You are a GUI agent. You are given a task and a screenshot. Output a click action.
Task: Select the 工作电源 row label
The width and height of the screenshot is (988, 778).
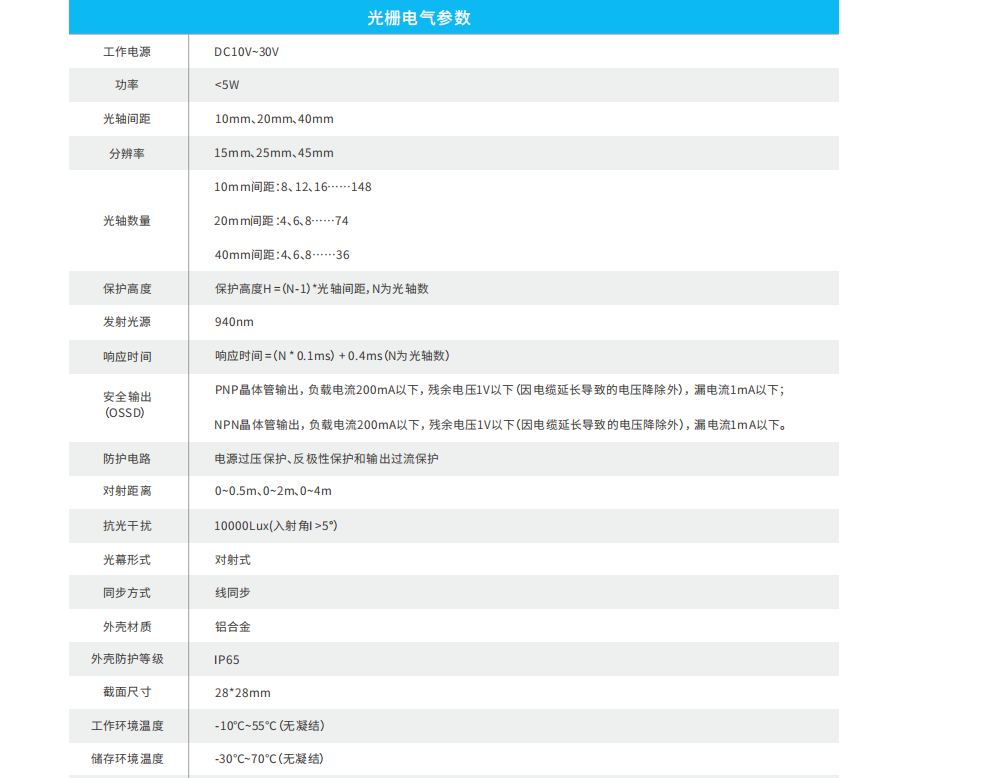click(127, 52)
